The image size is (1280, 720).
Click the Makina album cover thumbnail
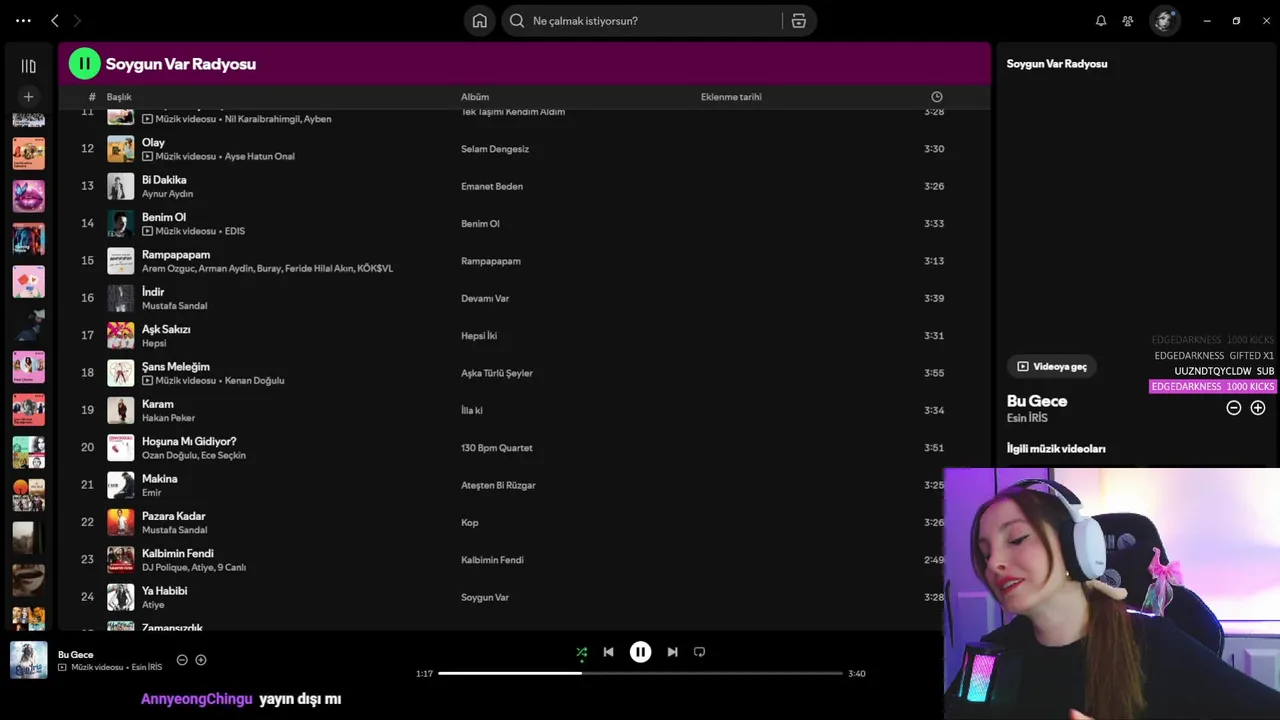tap(121, 485)
